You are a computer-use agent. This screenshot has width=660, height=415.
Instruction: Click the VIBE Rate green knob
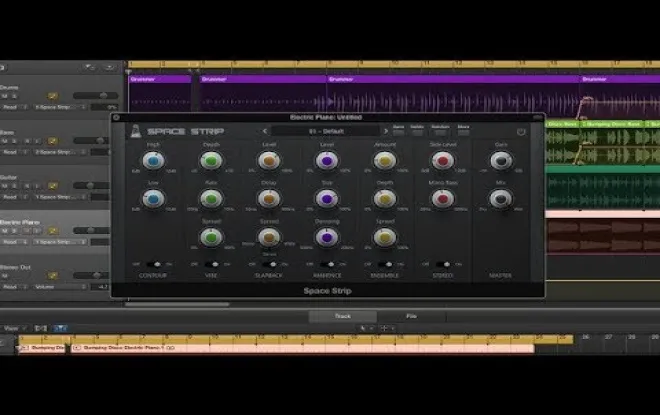click(211, 199)
